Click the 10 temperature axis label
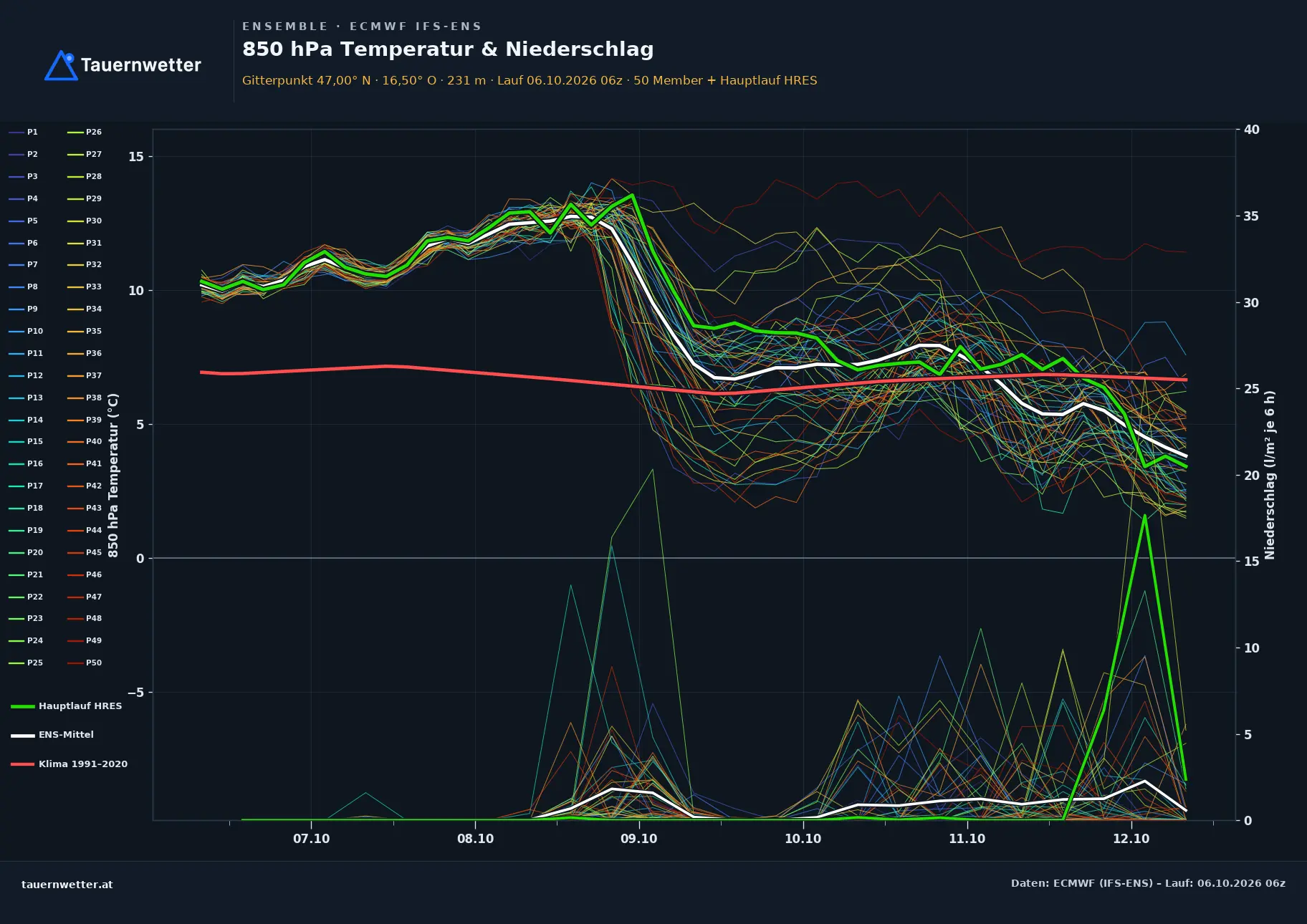Viewport: 1307px width, 924px height. point(136,291)
